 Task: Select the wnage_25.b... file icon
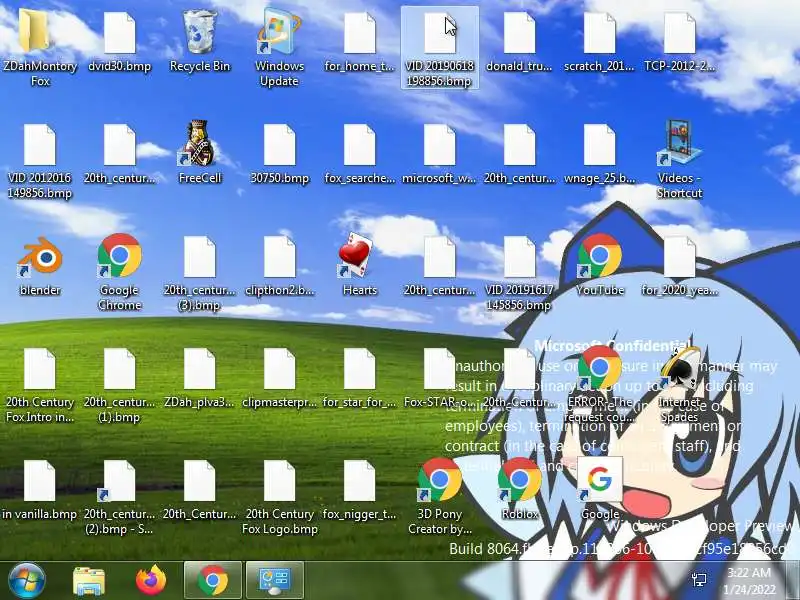(599, 154)
